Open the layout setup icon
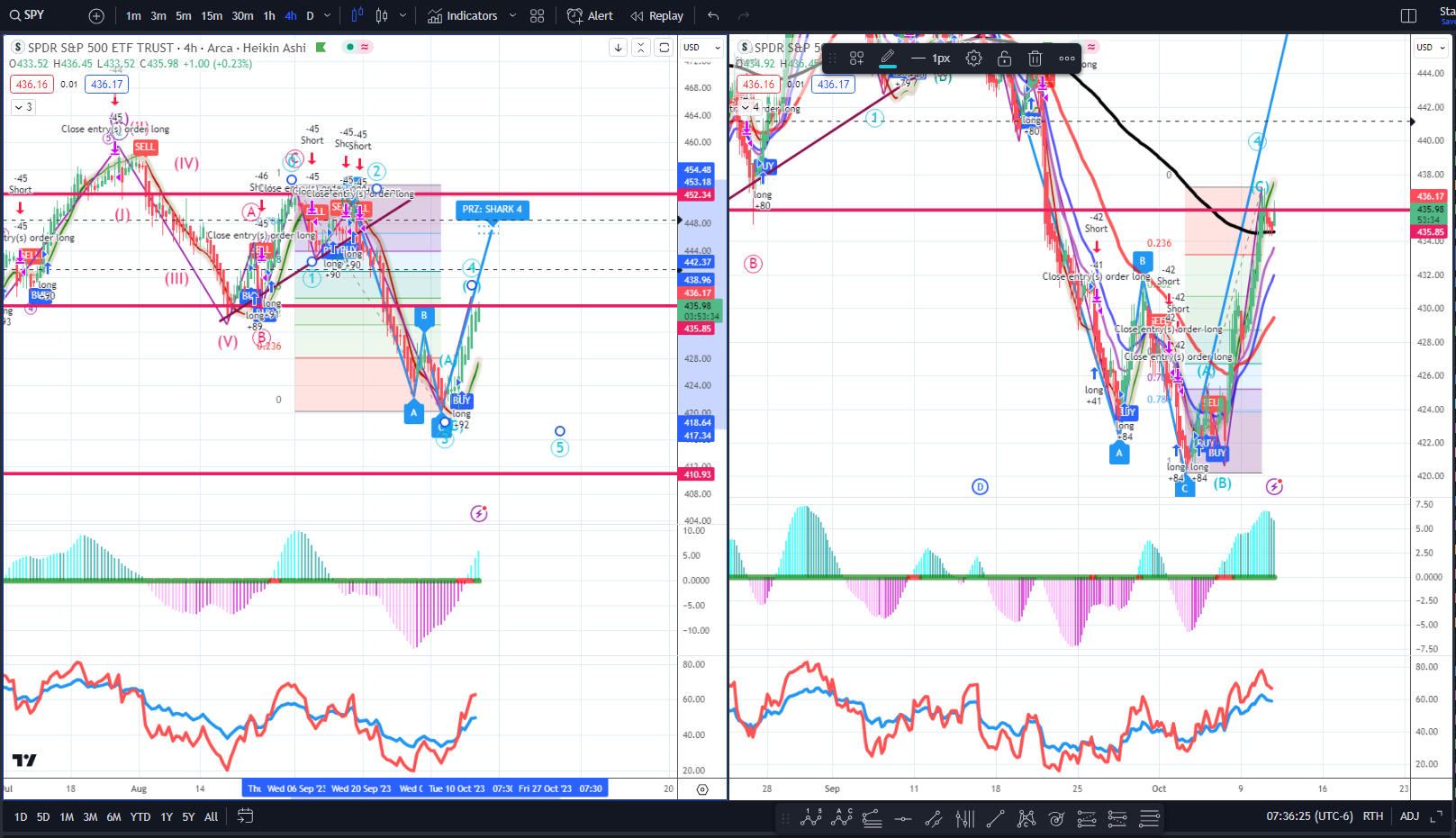 tap(1408, 15)
